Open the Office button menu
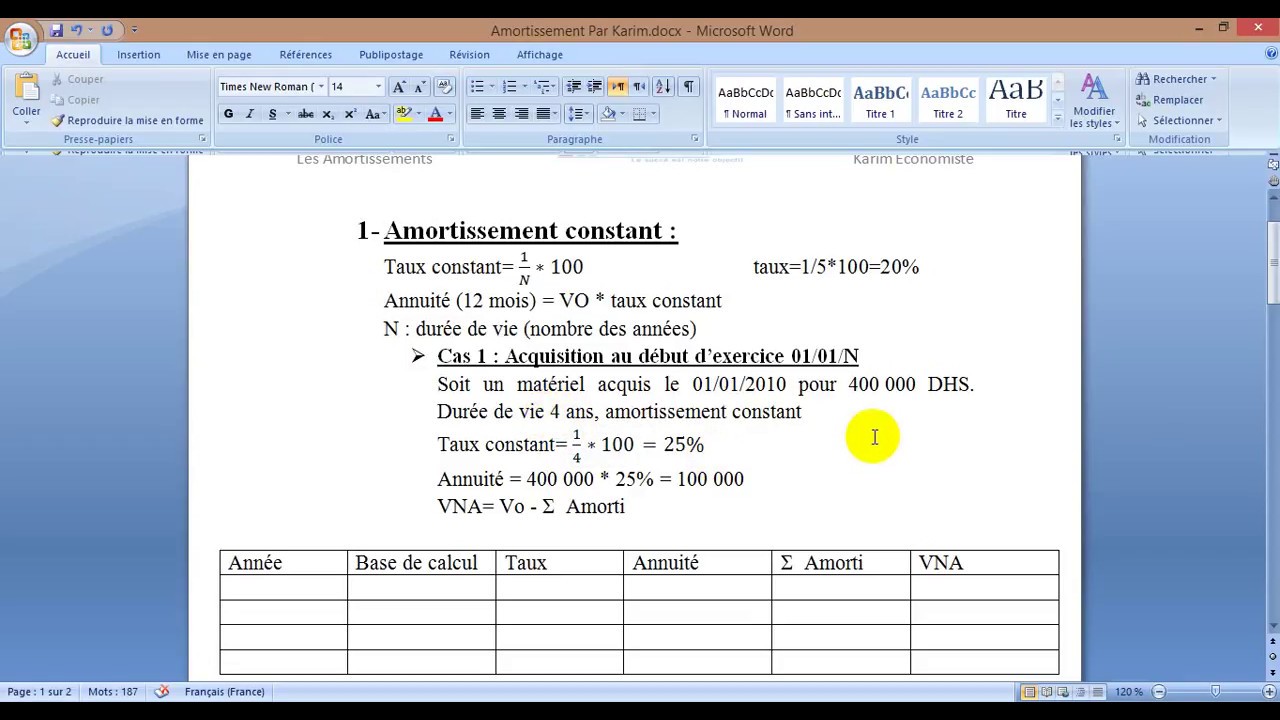The width and height of the screenshot is (1280, 720). click(21, 40)
